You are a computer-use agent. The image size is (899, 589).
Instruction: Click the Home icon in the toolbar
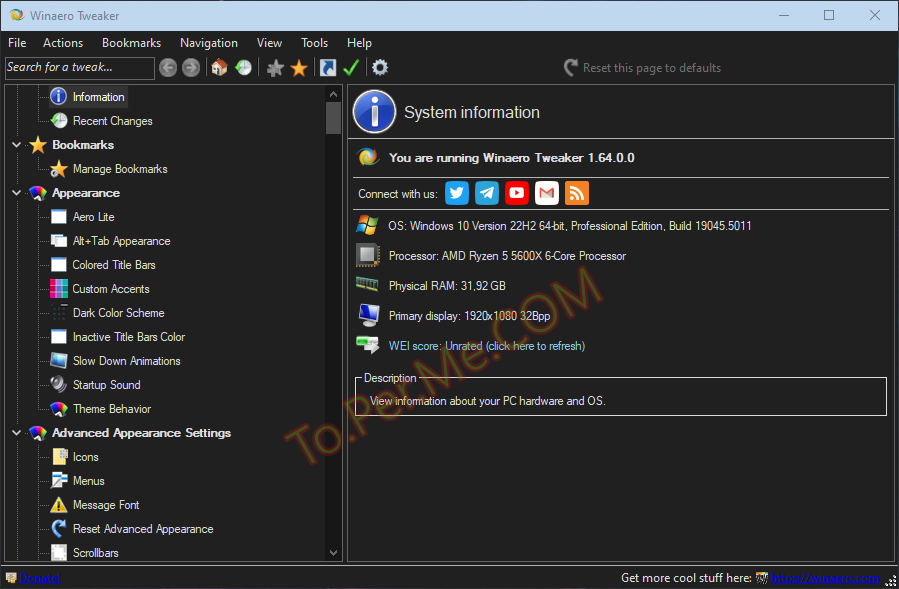click(x=219, y=68)
